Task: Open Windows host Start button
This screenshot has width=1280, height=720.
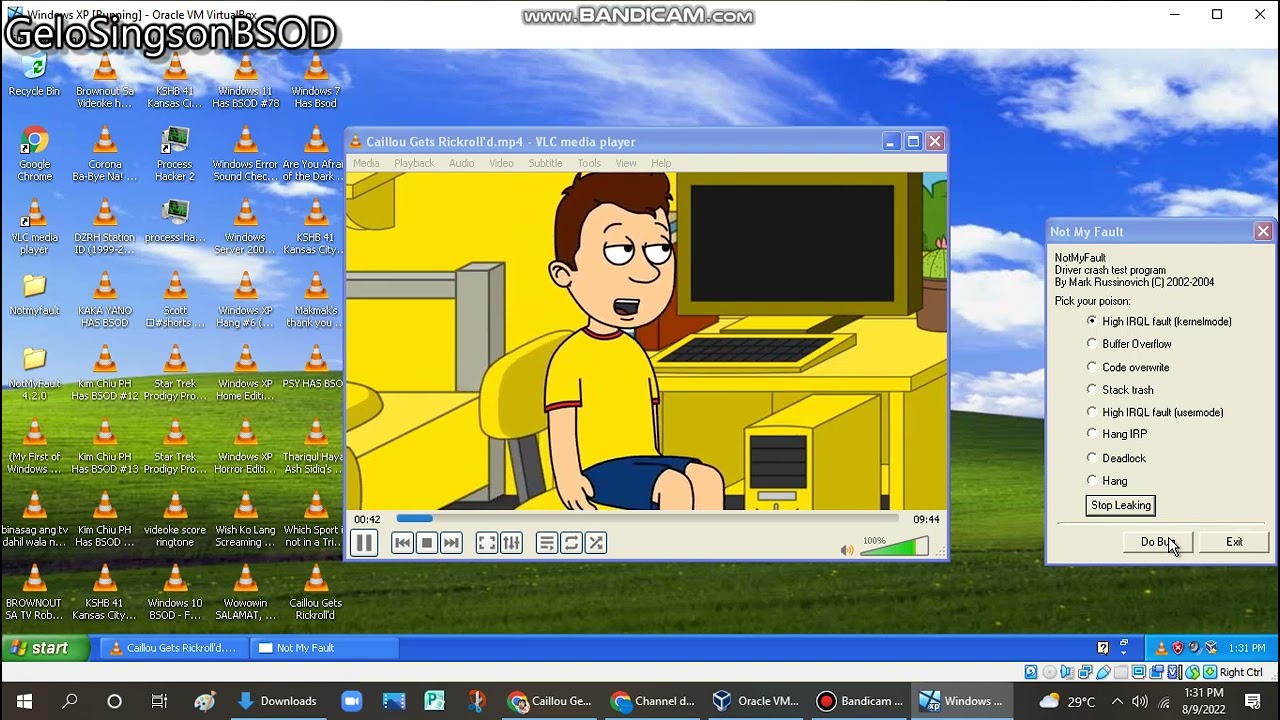Action: (x=24, y=701)
